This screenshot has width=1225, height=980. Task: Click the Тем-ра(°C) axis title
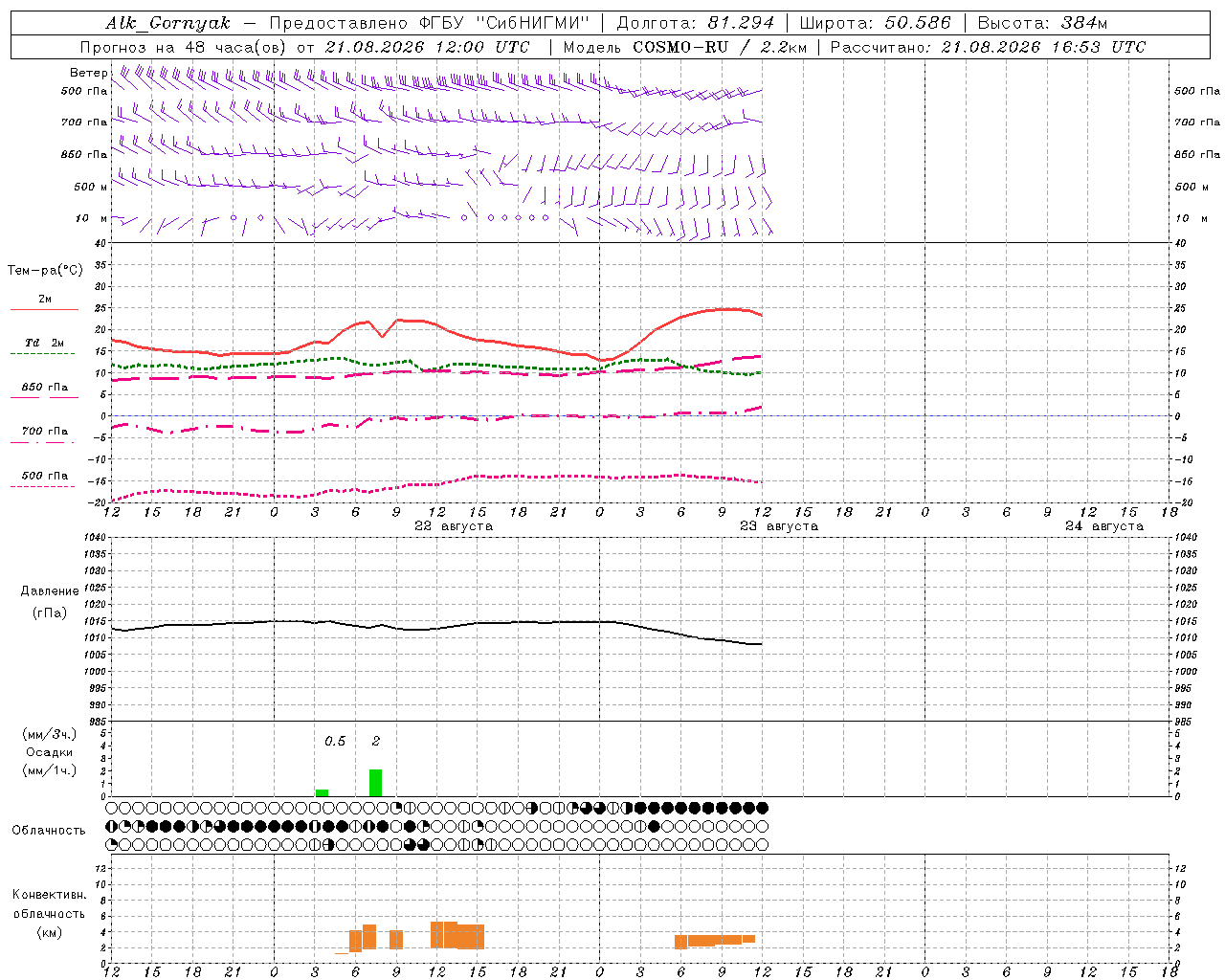[45, 271]
